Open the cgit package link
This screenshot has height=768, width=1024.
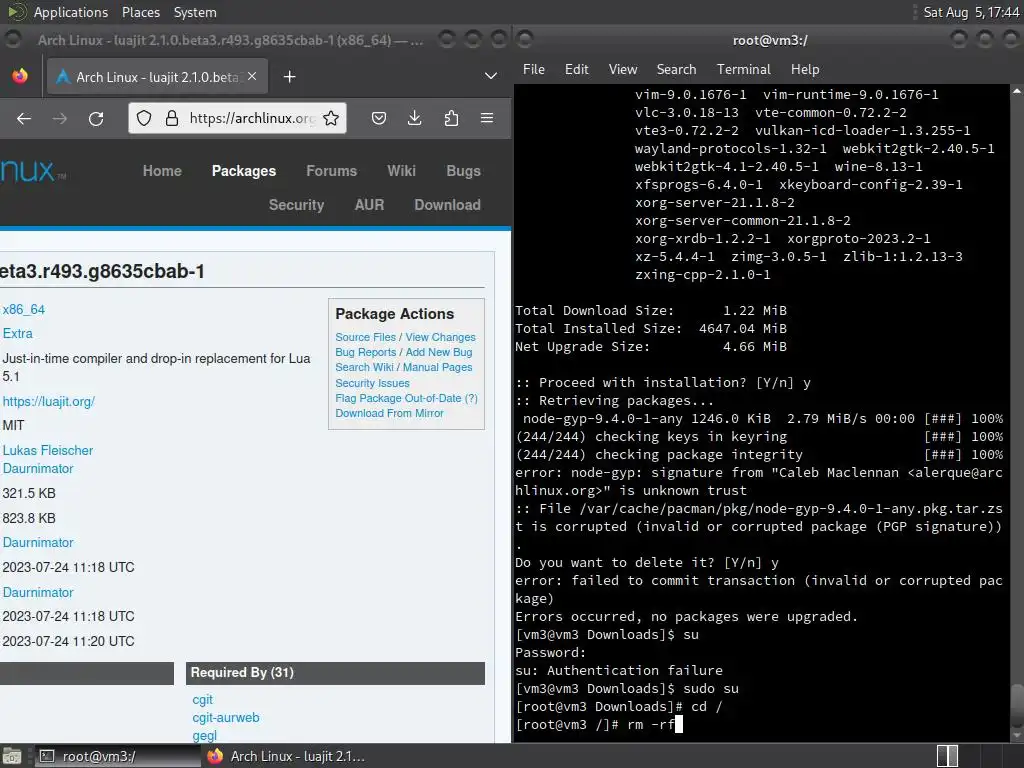[x=202, y=700]
